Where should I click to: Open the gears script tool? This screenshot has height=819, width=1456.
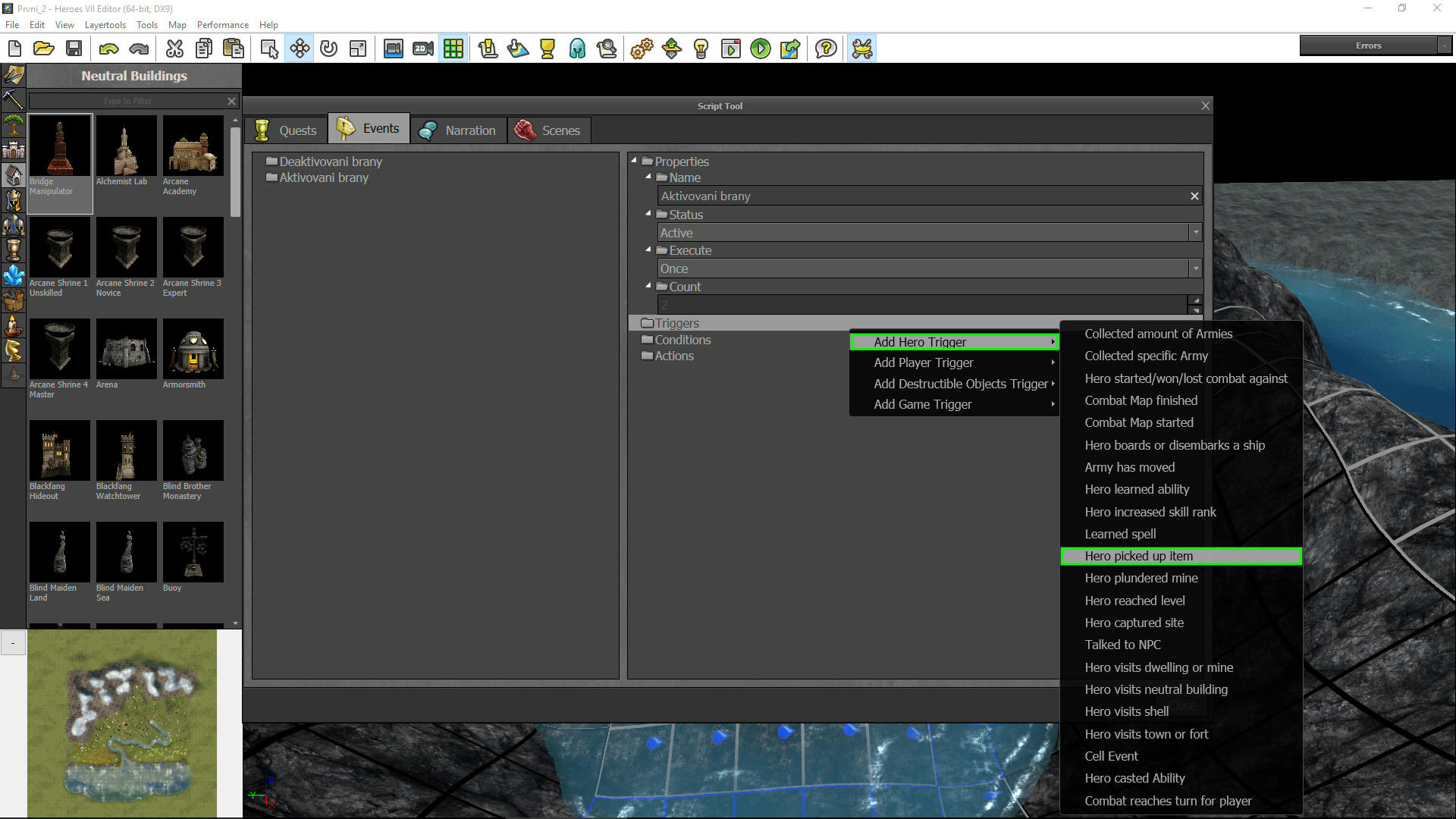pos(642,49)
